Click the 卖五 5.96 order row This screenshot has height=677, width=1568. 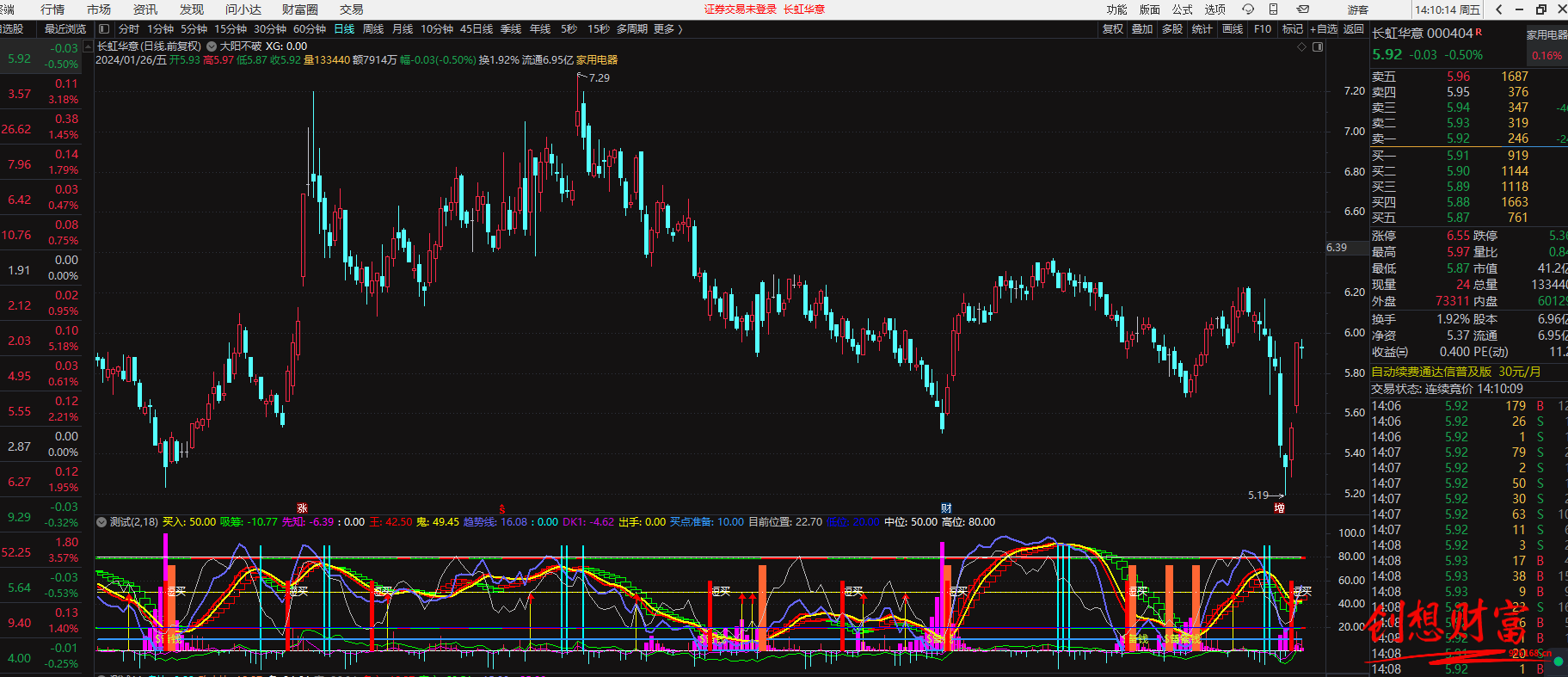pyautogui.click(x=1468, y=77)
